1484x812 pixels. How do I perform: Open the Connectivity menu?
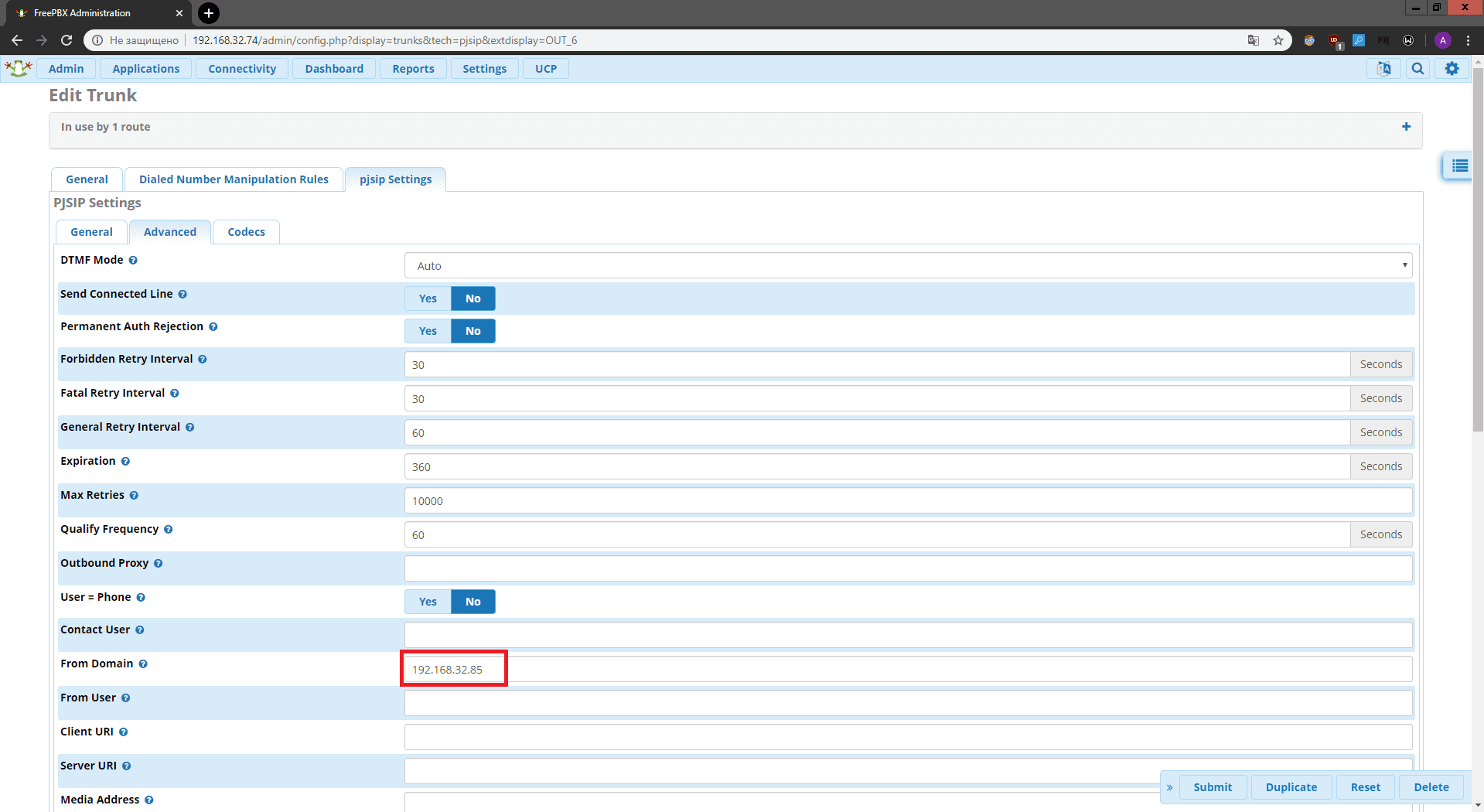[x=242, y=69]
